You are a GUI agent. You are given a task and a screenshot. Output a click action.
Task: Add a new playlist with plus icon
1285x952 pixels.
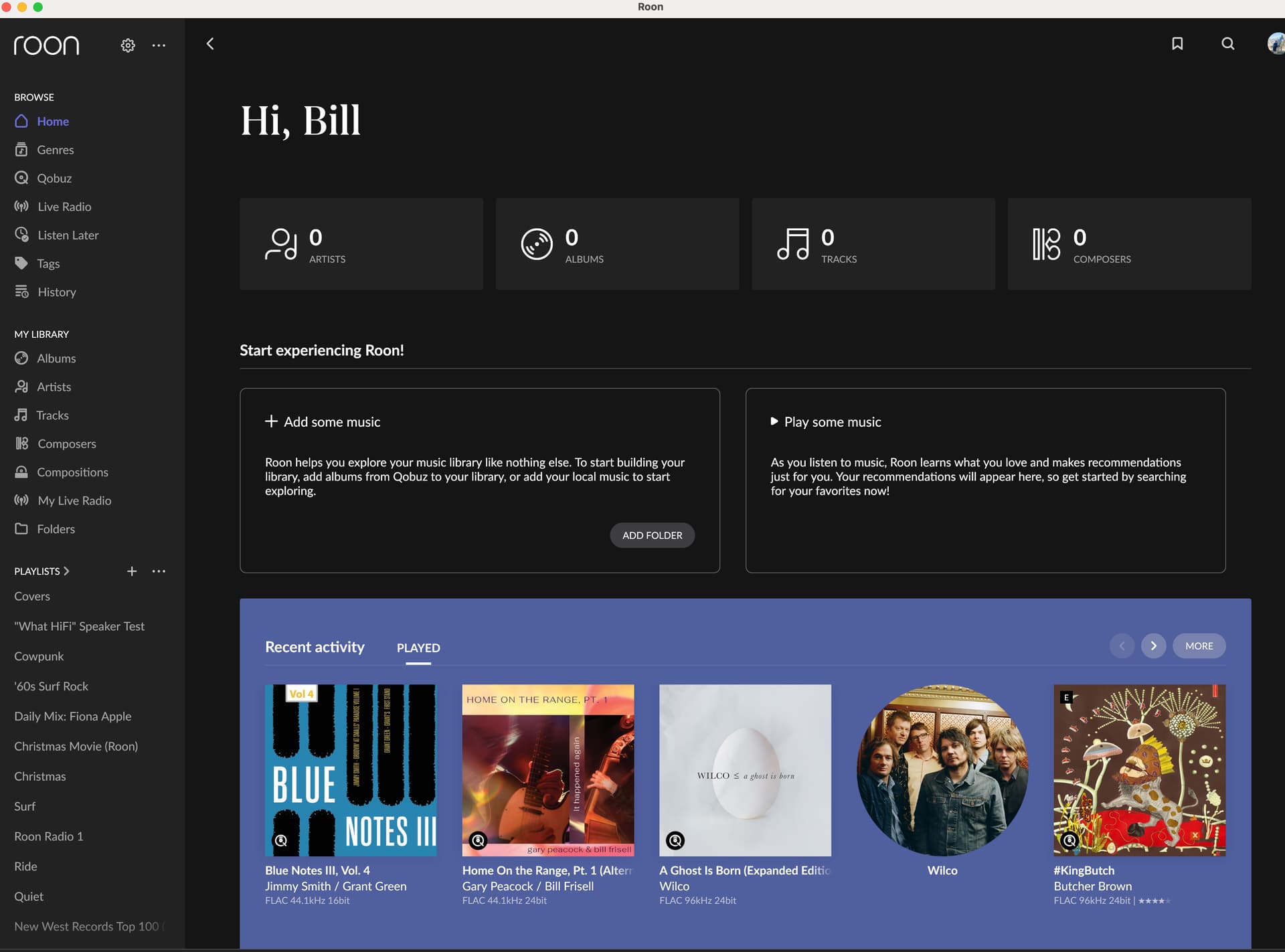(x=132, y=571)
